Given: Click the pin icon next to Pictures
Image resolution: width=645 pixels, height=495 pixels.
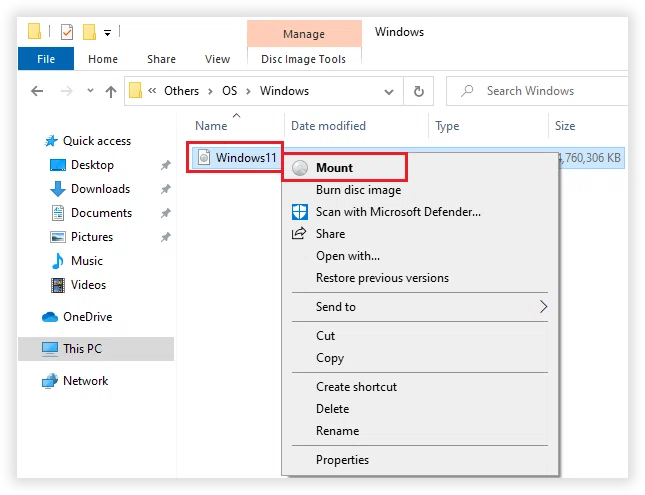Looking at the screenshot, I should 165,237.
